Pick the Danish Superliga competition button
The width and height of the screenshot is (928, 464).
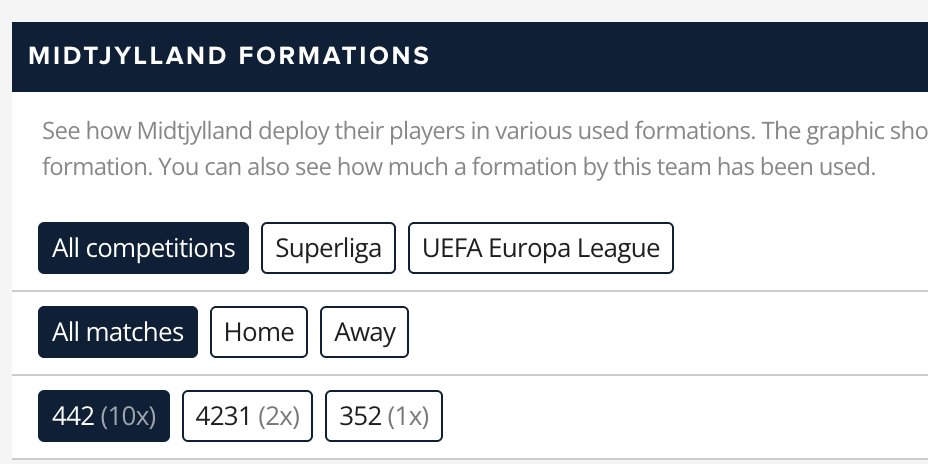coord(328,248)
